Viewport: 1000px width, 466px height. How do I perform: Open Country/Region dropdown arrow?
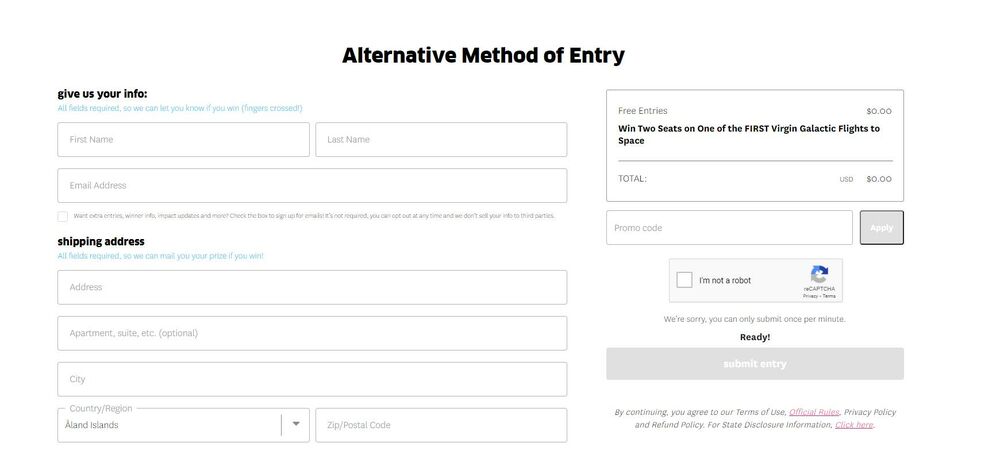tap(296, 424)
